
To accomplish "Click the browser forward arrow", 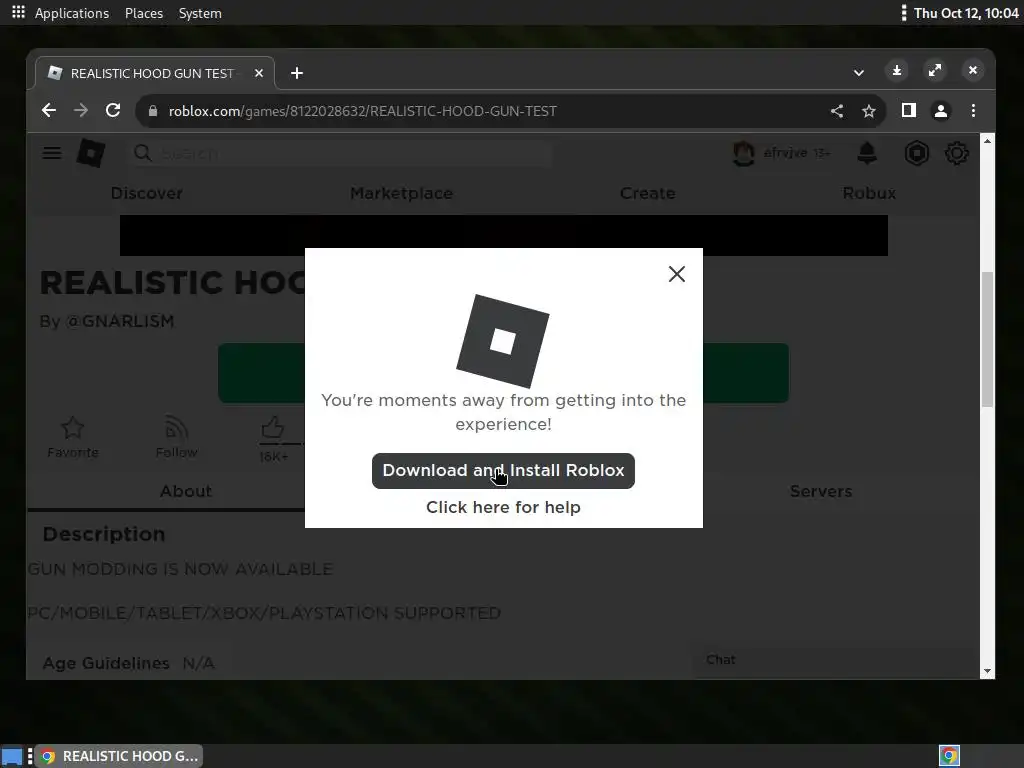I will [81, 110].
